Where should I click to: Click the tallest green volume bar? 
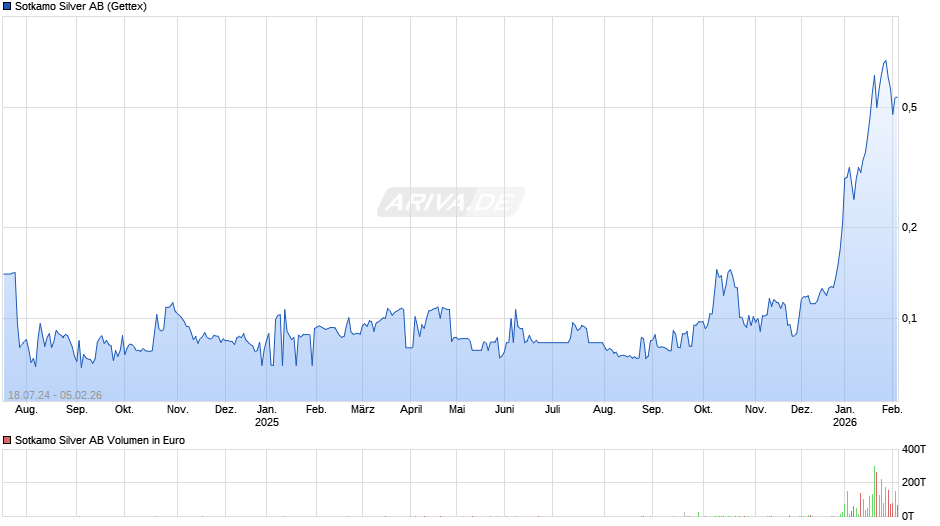[874, 491]
